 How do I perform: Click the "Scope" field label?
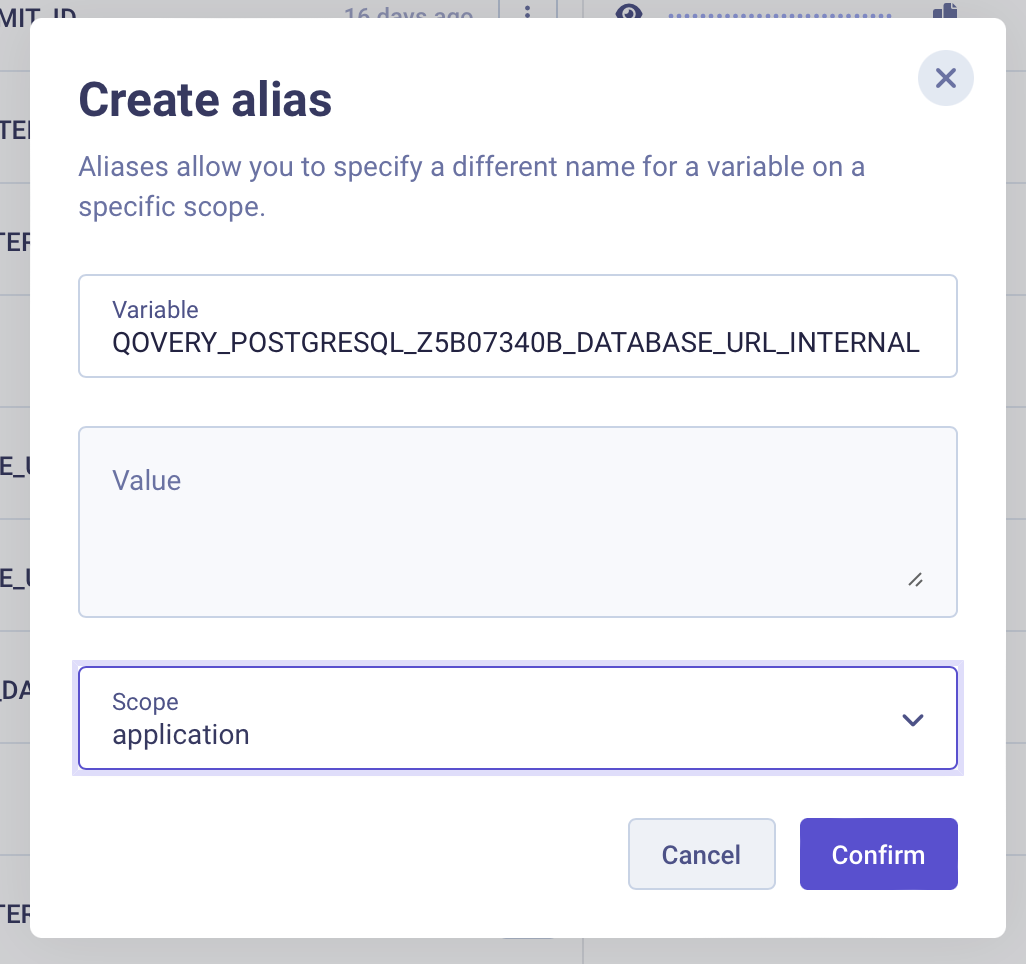tap(145, 702)
